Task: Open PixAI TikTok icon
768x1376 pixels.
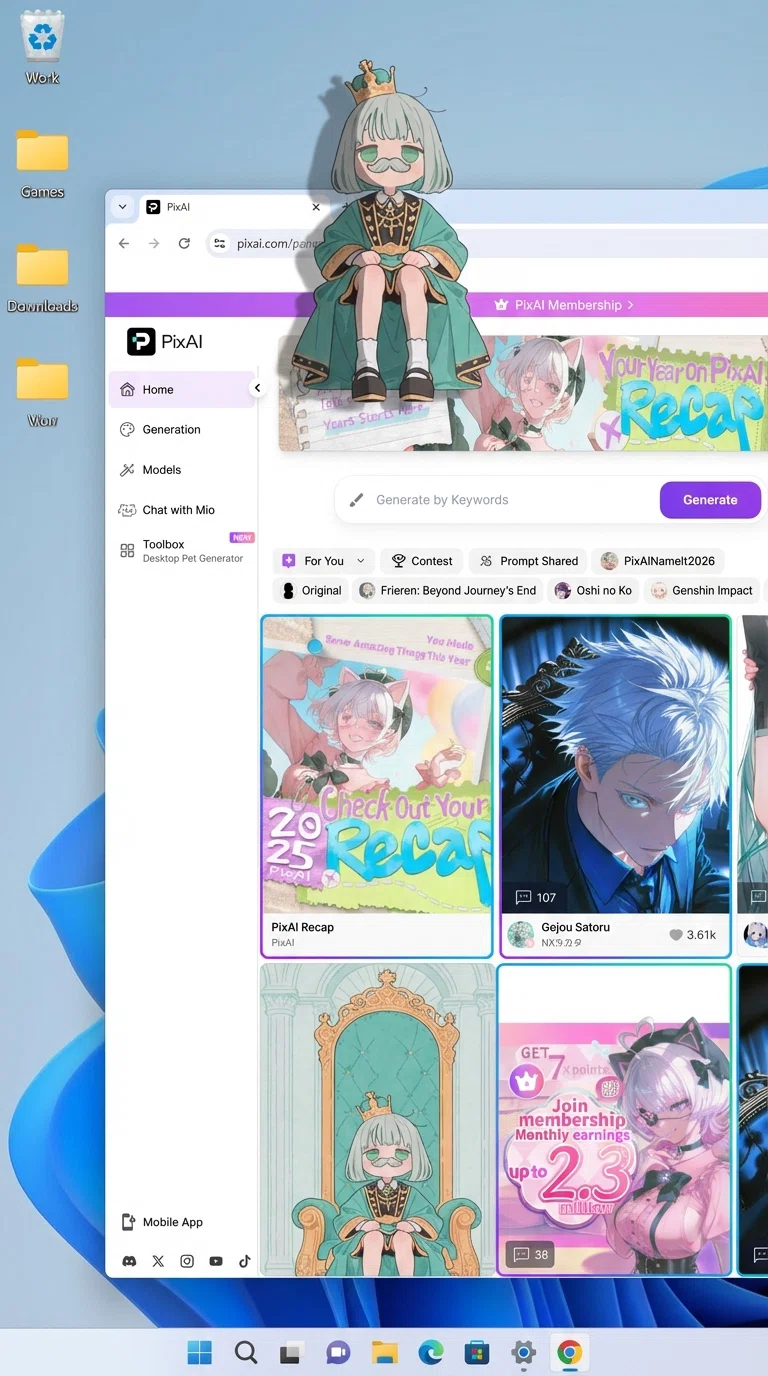Action: 245,1262
